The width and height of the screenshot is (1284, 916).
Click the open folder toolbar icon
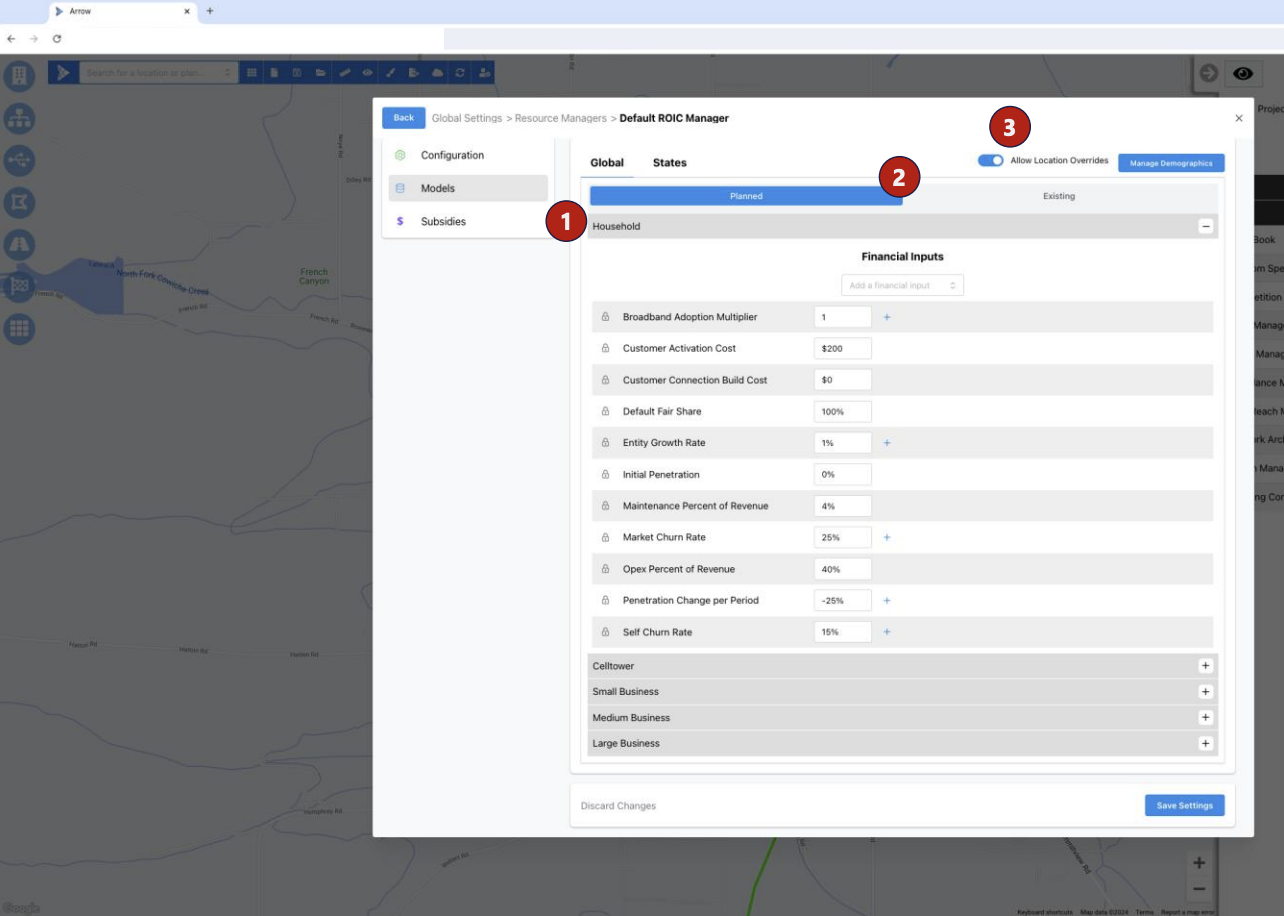pyautogui.click(x=320, y=73)
